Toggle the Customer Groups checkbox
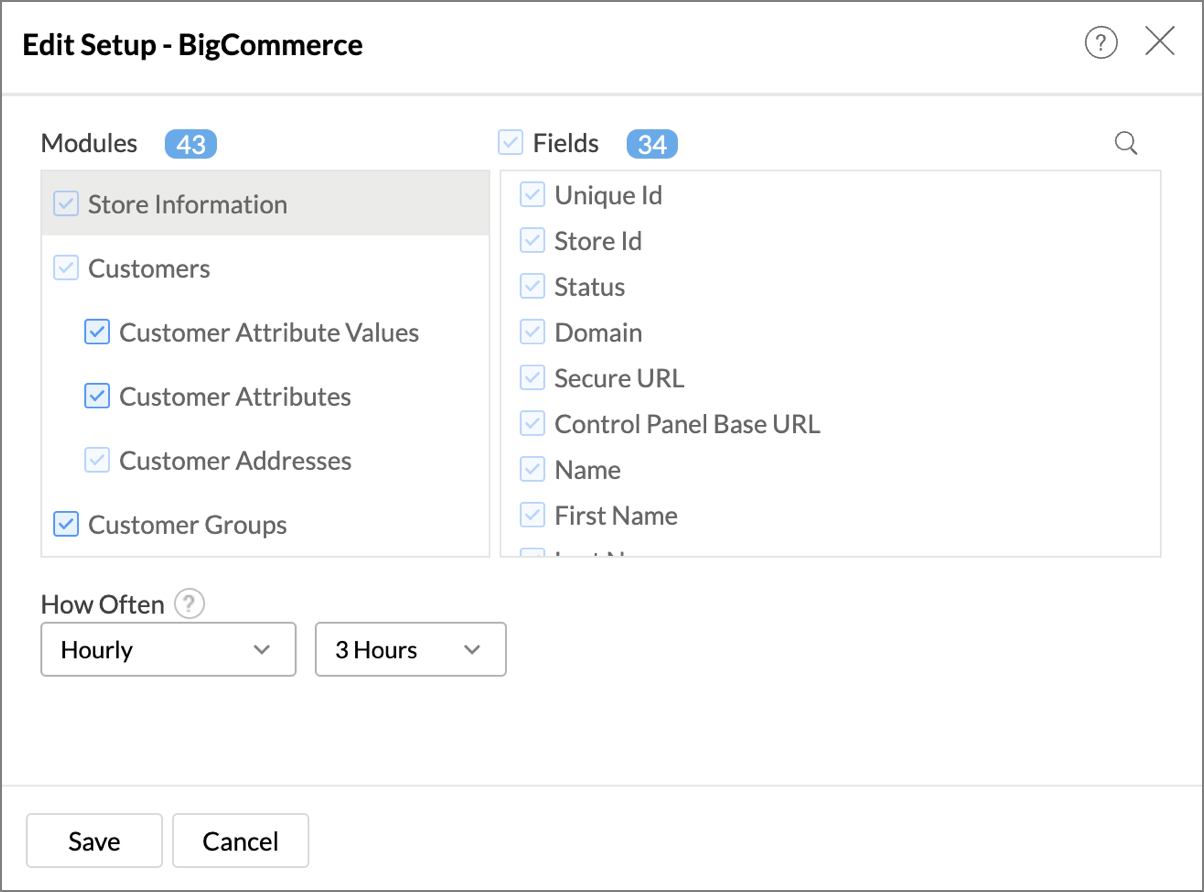Screen dimensions: 1204x892 point(66,525)
